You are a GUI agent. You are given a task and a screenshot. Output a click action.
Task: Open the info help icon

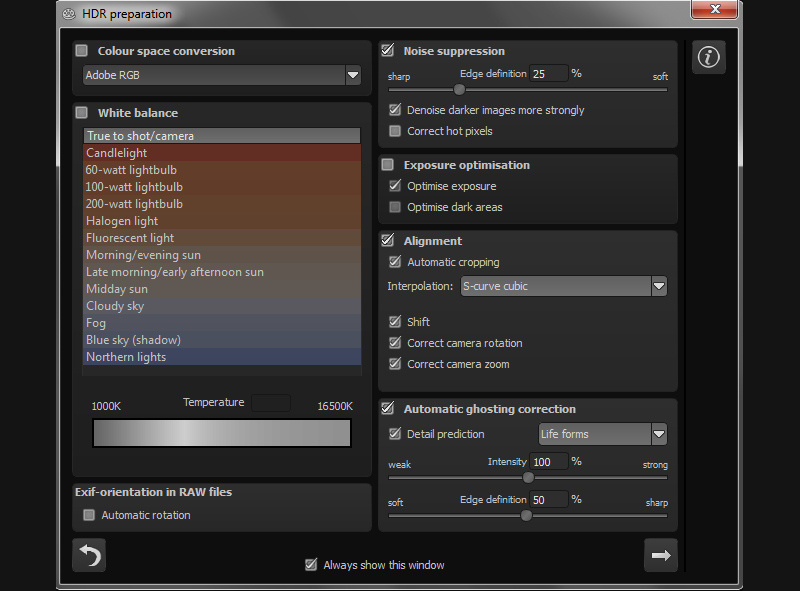pyautogui.click(x=709, y=57)
